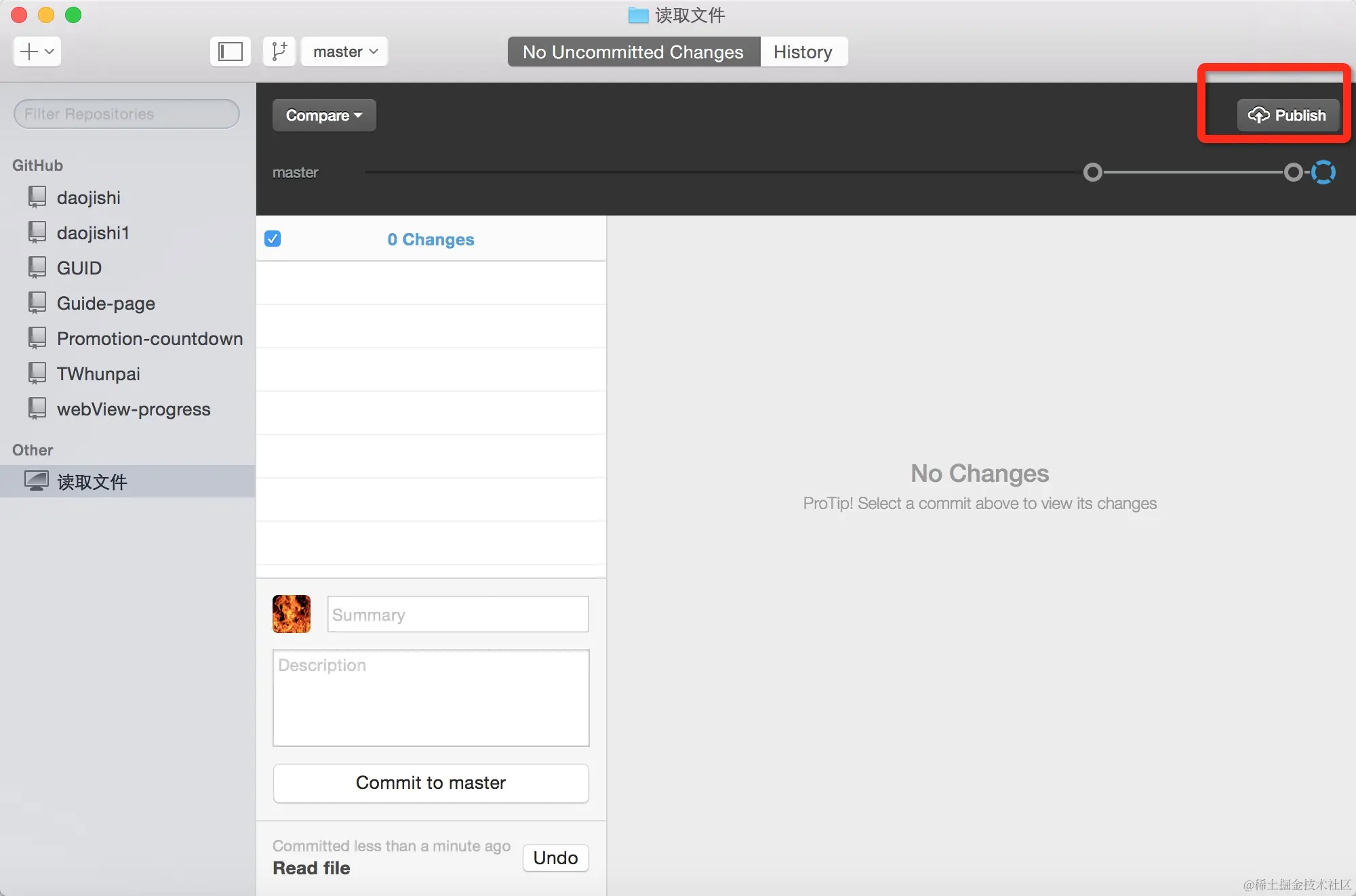Click the create new branch icon
Screen dimensions: 1356x896
tap(279, 52)
